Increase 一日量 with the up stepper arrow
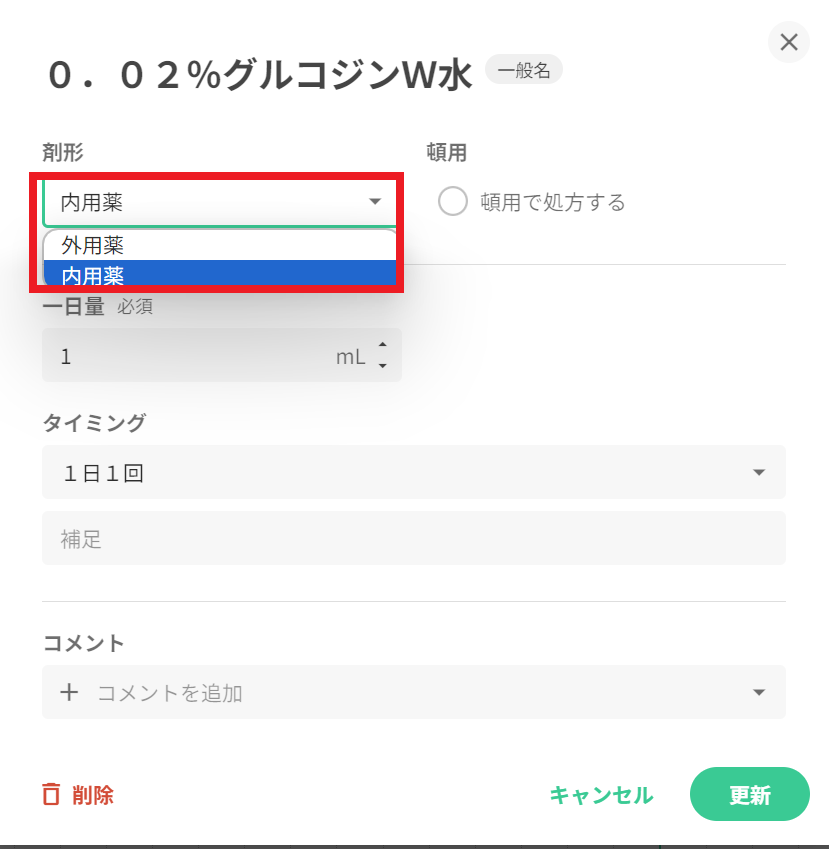The image size is (829, 849). tap(382, 346)
